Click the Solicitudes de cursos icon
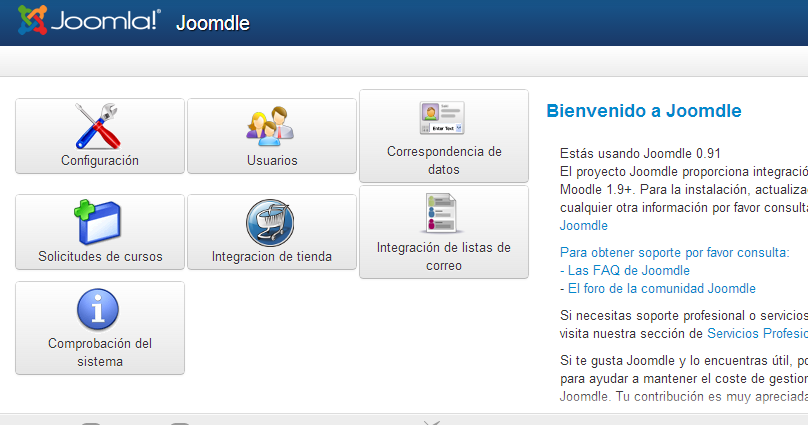 (x=99, y=222)
